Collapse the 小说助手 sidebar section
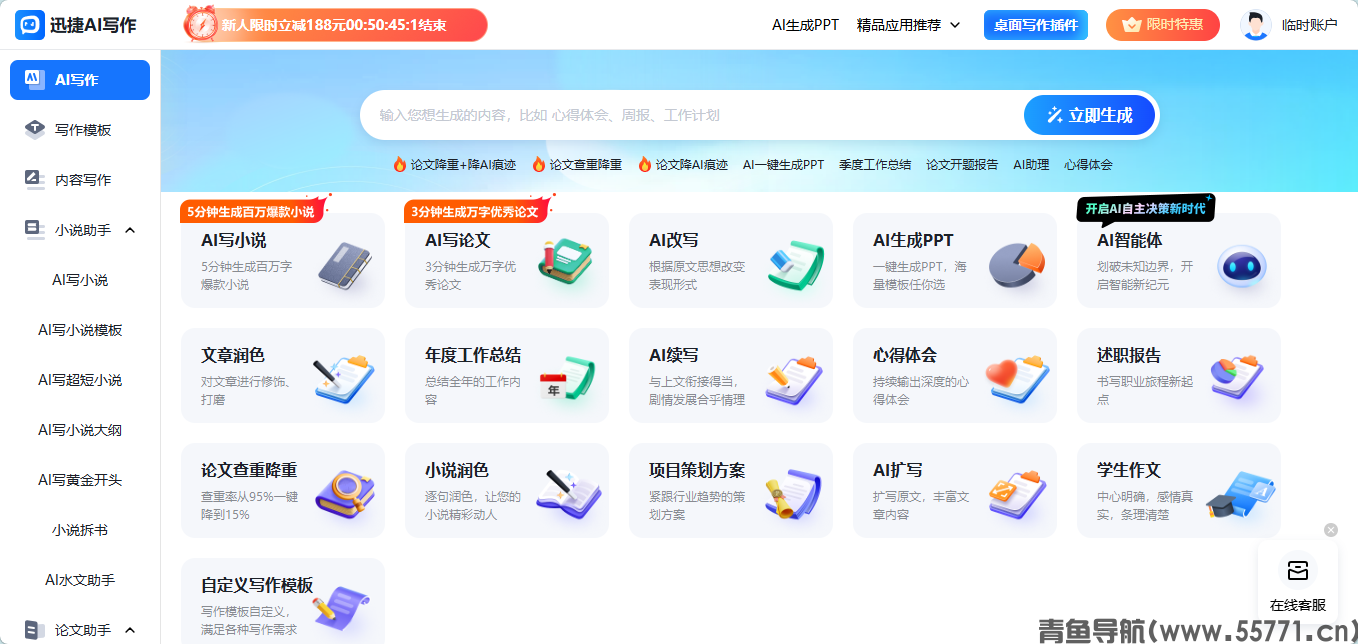1358x644 pixels. coord(130,230)
